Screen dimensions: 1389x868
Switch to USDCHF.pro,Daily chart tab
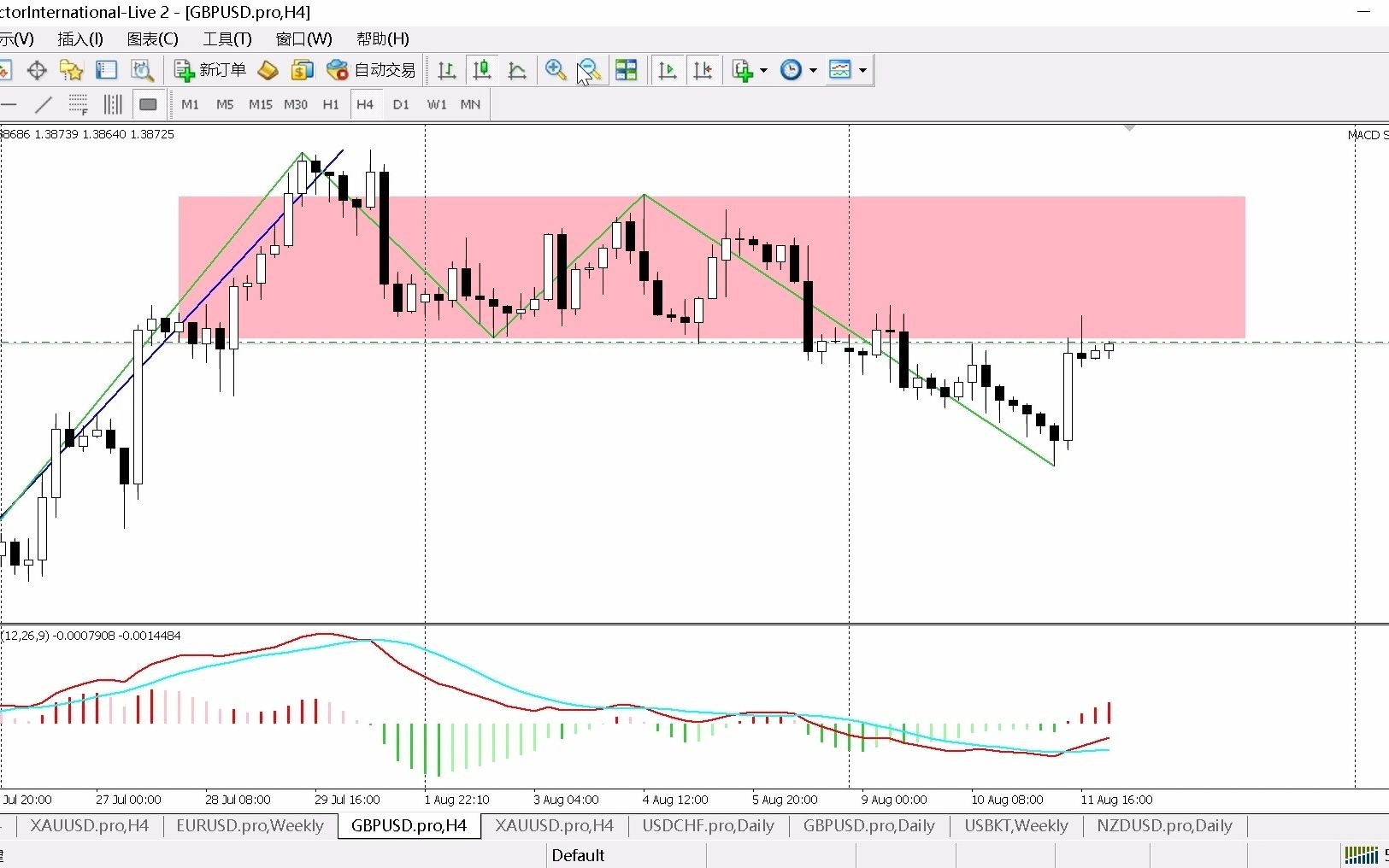click(x=708, y=825)
